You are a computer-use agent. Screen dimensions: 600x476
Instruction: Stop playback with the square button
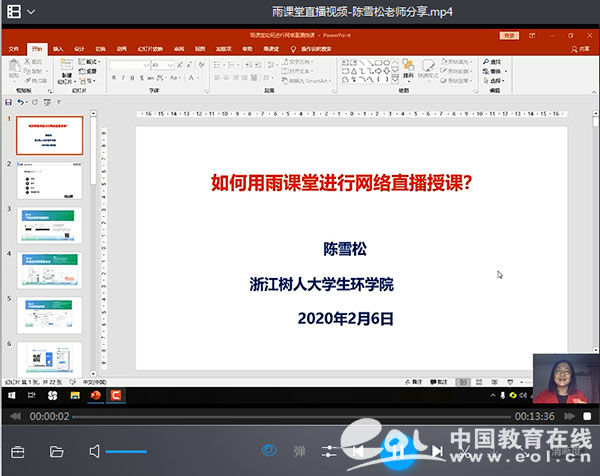tap(587, 416)
